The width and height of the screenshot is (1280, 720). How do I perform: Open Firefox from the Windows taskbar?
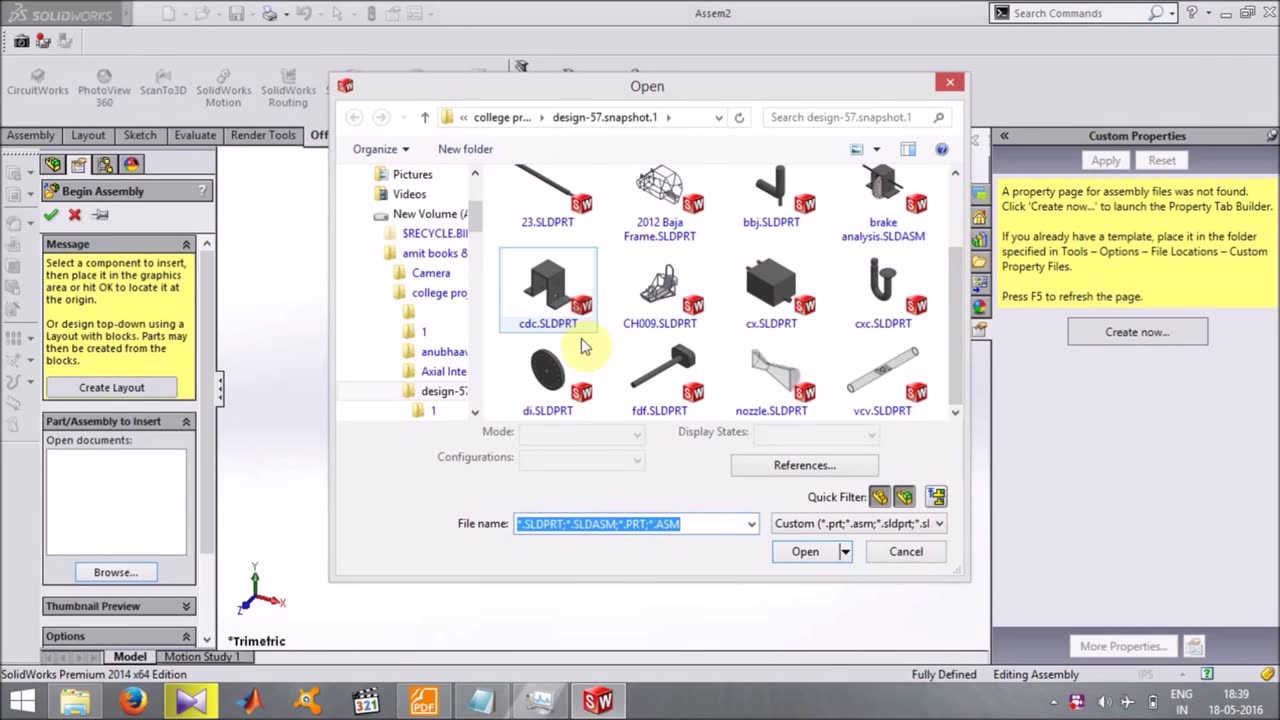coord(131,700)
